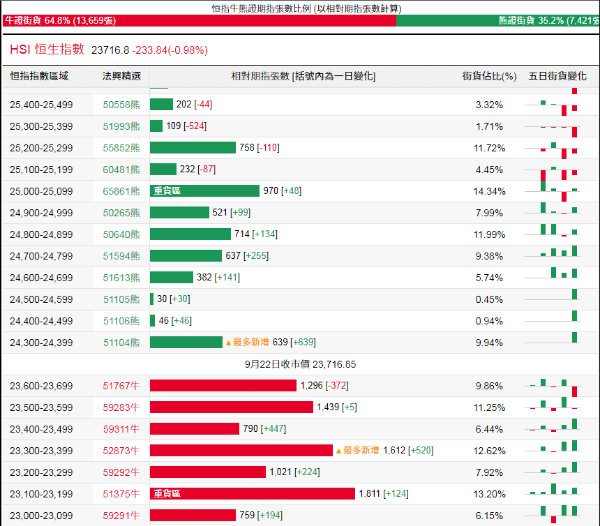This screenshot has width=600, height=526.
Task: Click the five-day chart for 23,600-23,699
Action: (553, 386)
